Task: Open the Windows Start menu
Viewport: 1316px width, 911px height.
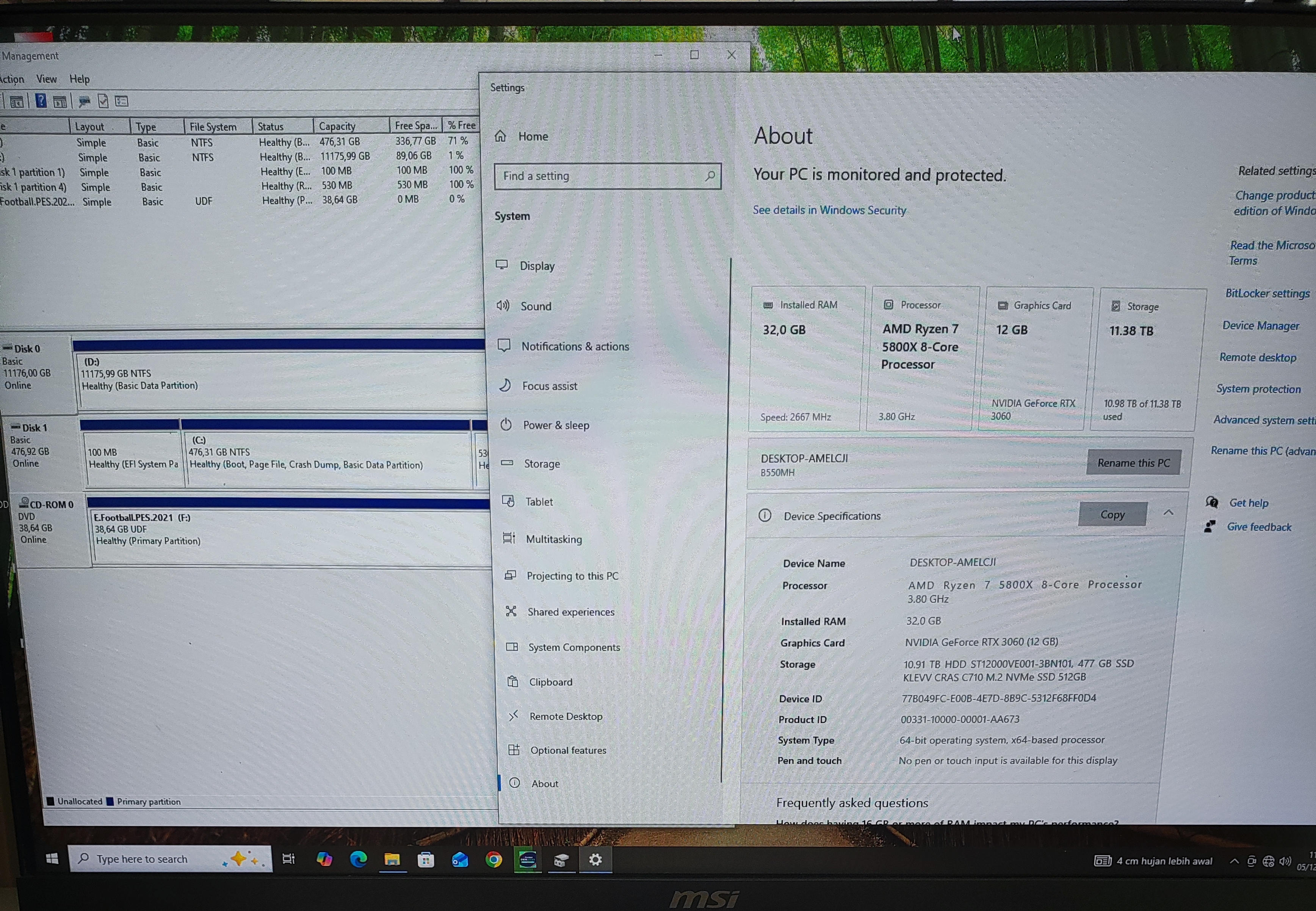Action: (52, 858)
